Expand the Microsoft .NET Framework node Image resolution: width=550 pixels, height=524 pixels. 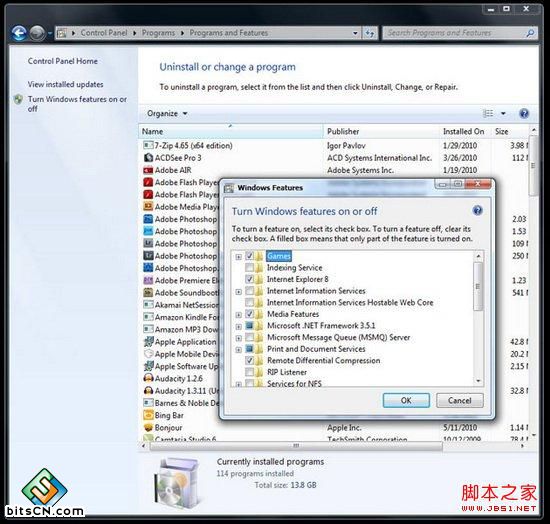239,326
